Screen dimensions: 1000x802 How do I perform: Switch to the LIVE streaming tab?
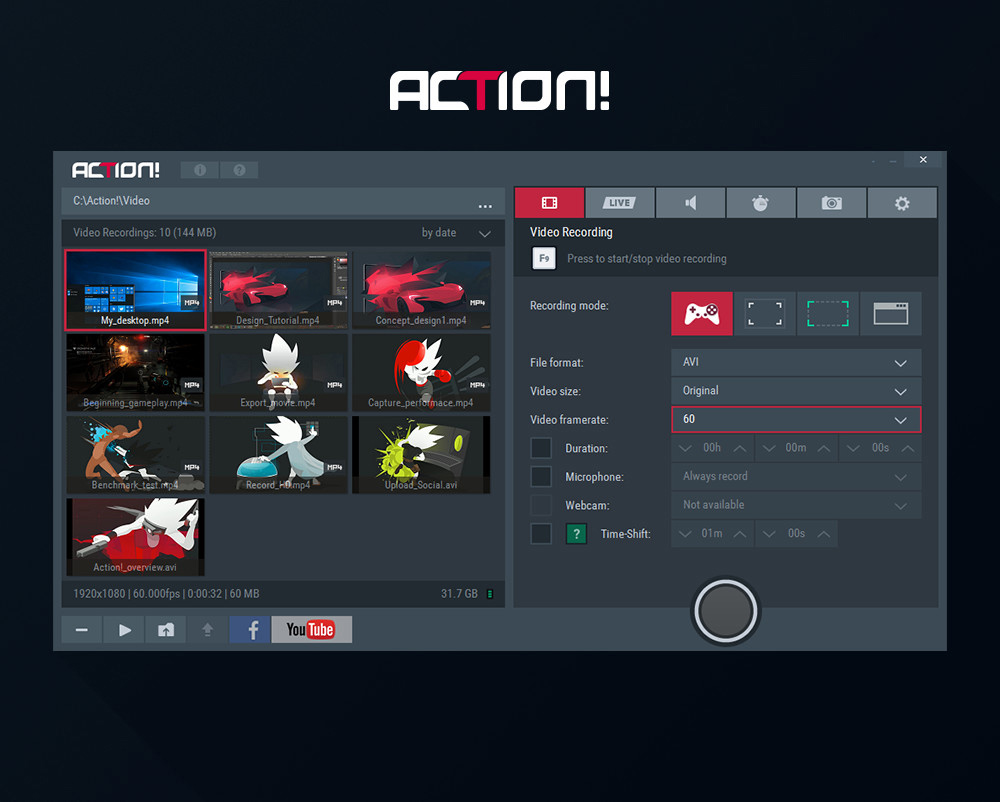(619, 203)
